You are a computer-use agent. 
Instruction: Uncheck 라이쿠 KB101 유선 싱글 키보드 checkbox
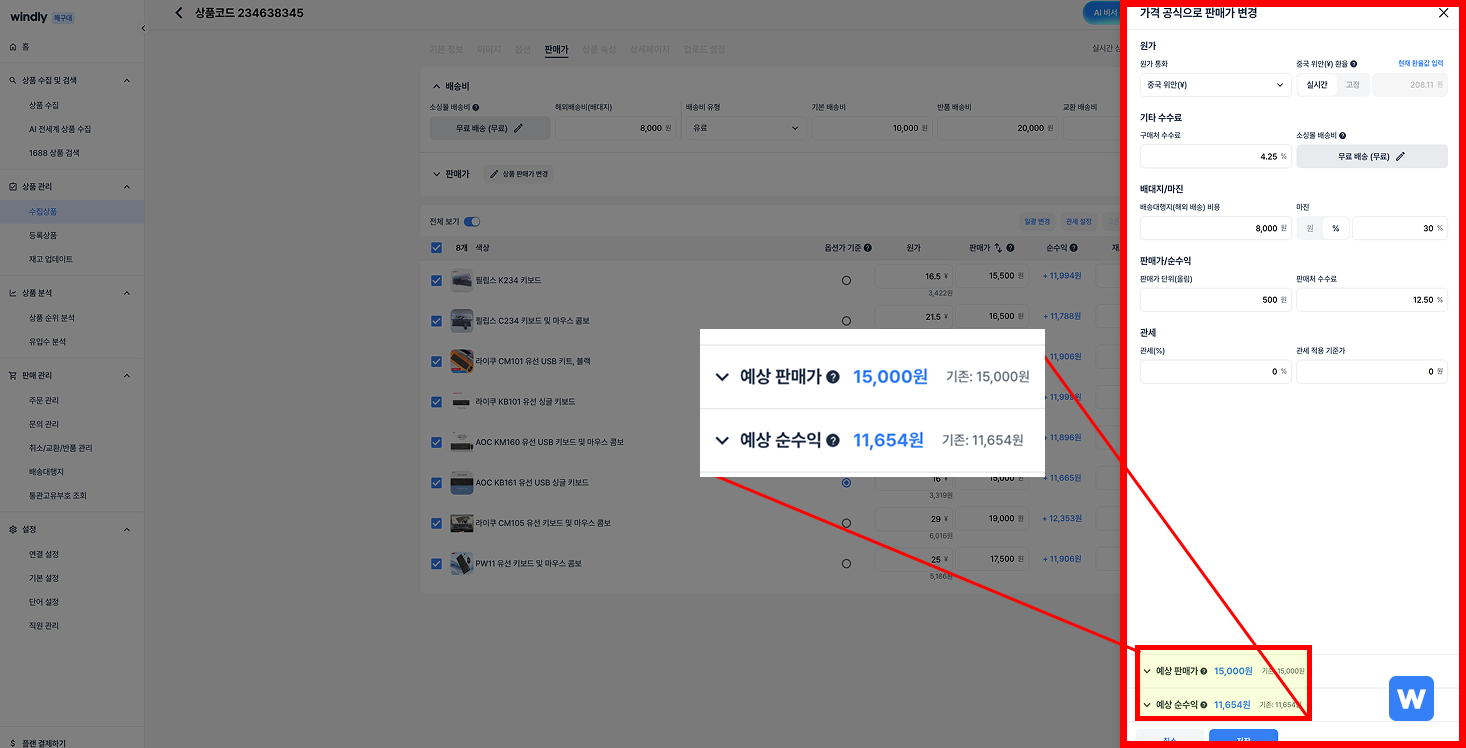coord(436,402)
